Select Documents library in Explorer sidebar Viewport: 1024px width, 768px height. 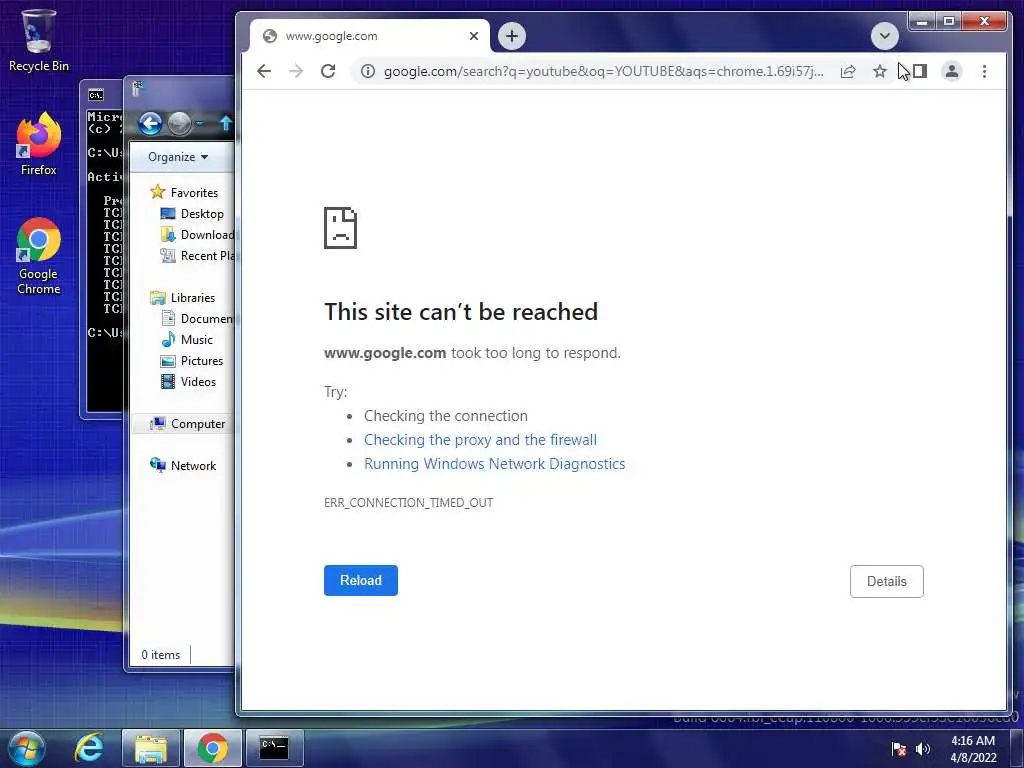(x=197, y=319)
